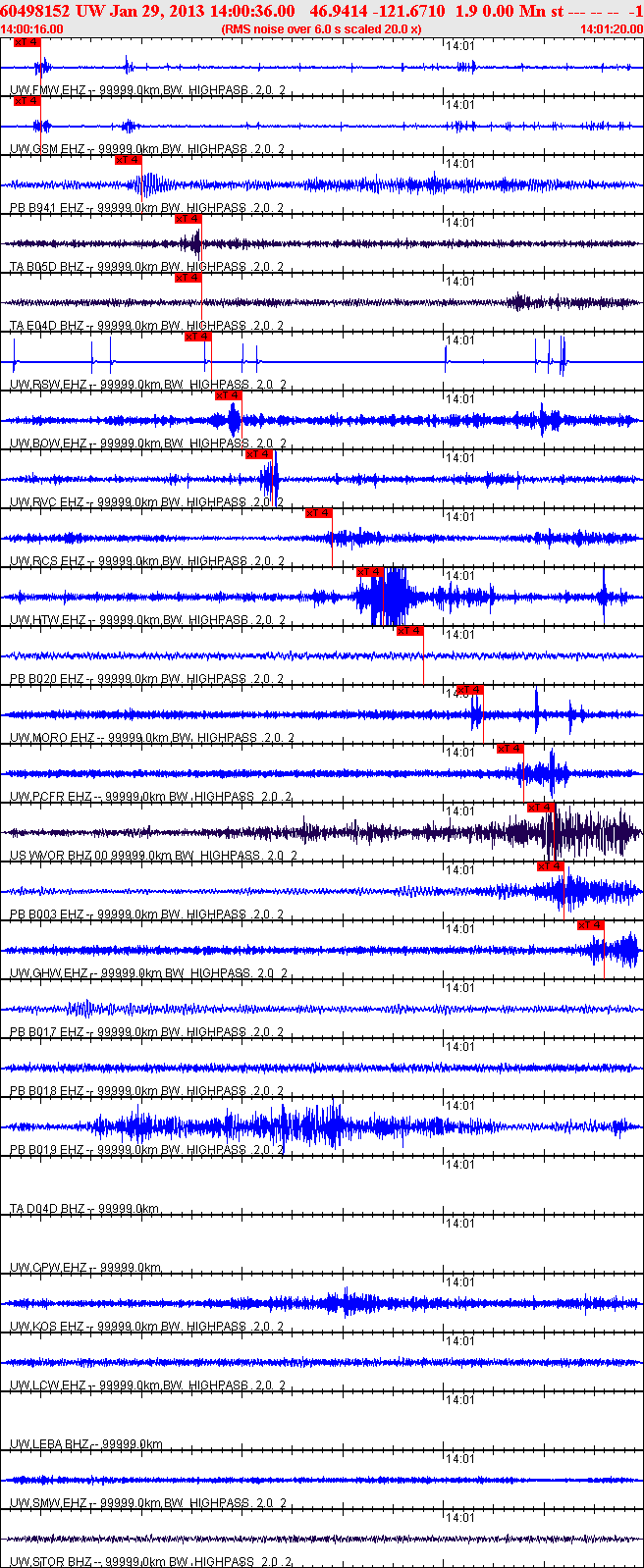This screenshot has height=1568, width=644.
Task: Select the pick marker on the PB.B020 trace
Action: [x=410, y=631]
